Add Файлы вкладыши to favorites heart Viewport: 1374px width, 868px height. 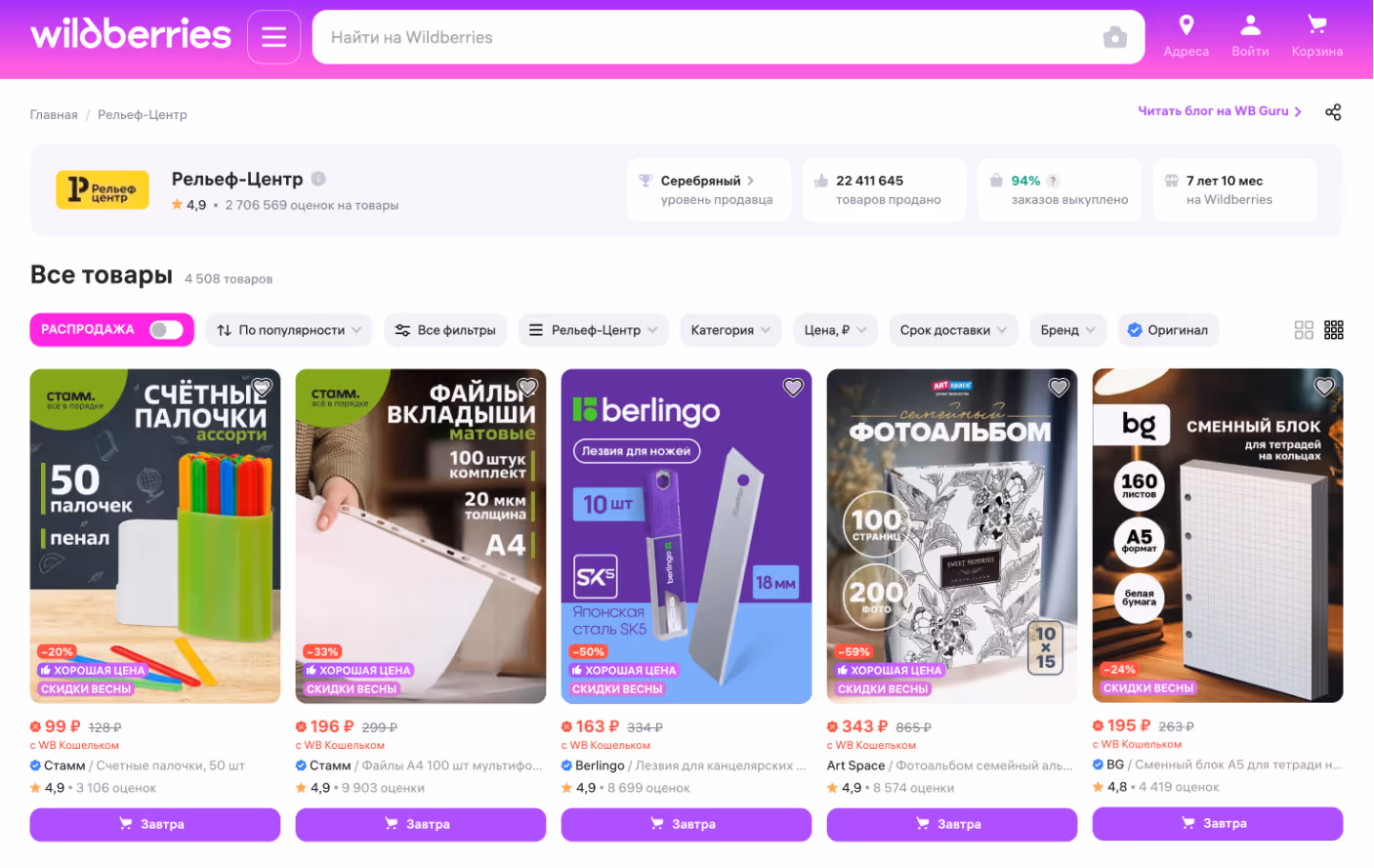click(527, 387)
